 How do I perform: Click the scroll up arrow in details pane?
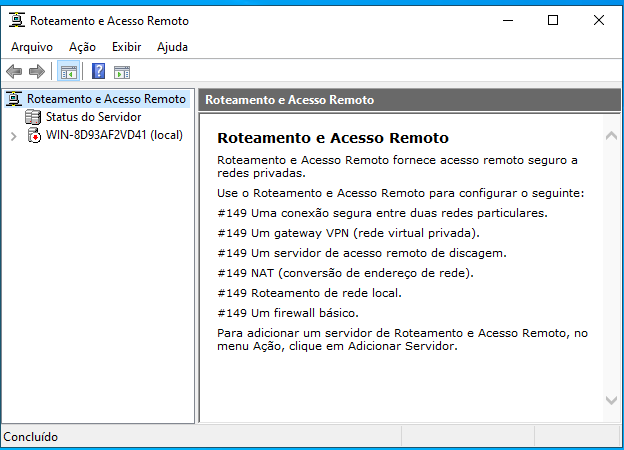611,136
